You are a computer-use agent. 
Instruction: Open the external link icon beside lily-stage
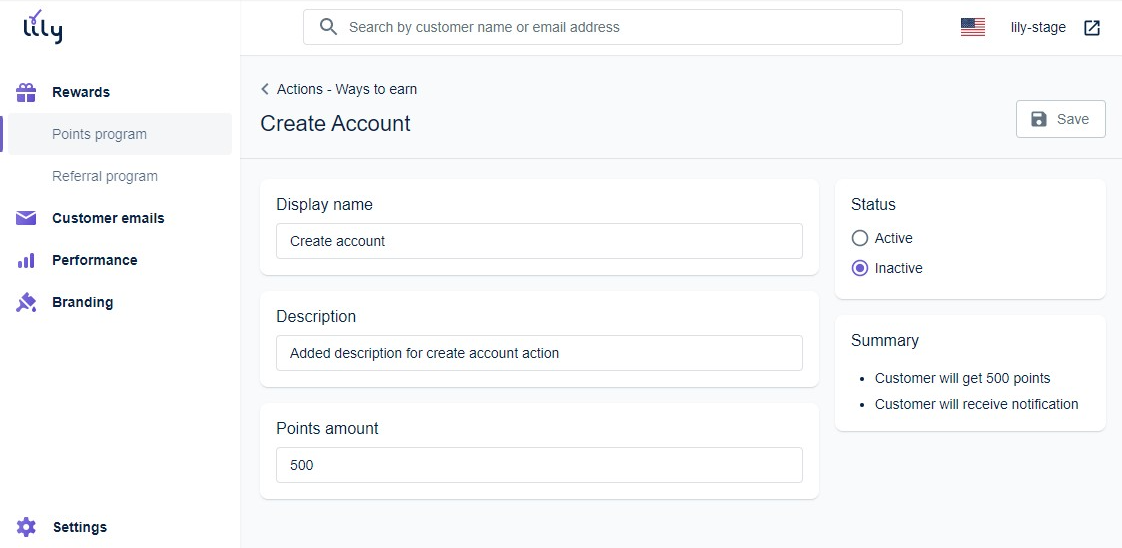pos(1092,28)
